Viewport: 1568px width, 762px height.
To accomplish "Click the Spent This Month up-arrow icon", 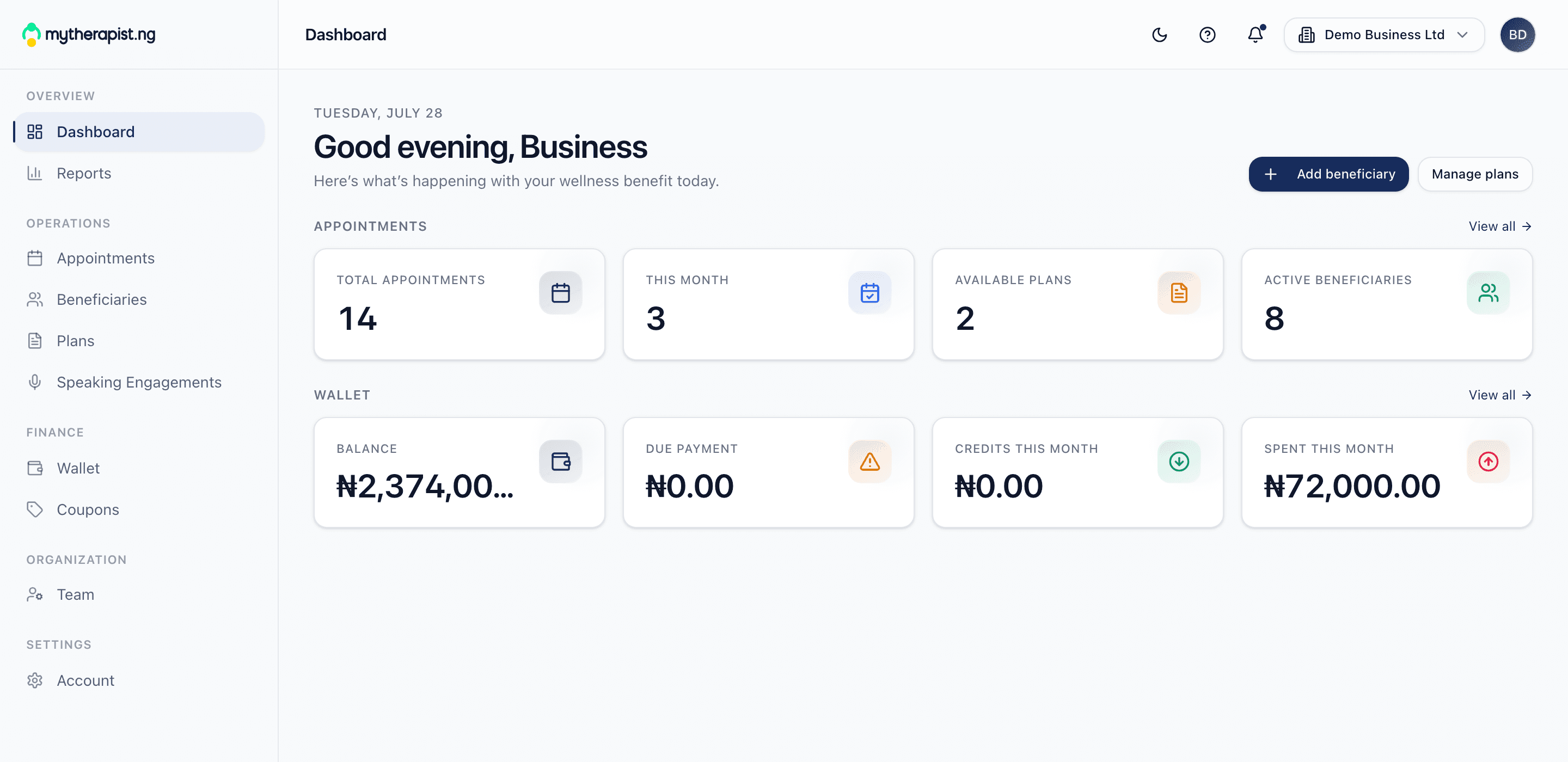I will click(x=1487, y=462).
